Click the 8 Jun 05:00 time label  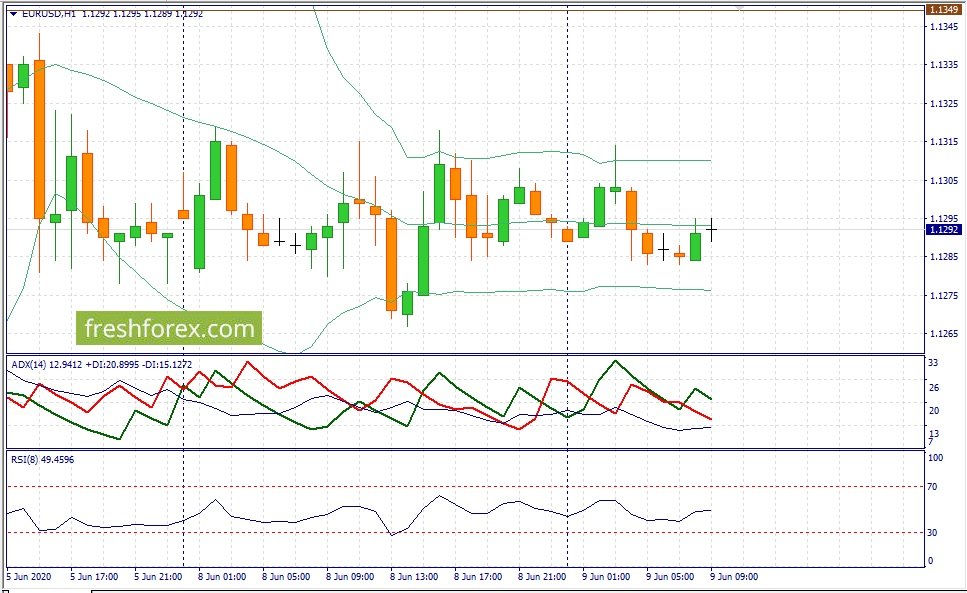pyautogui.click(x=286, y=577)
